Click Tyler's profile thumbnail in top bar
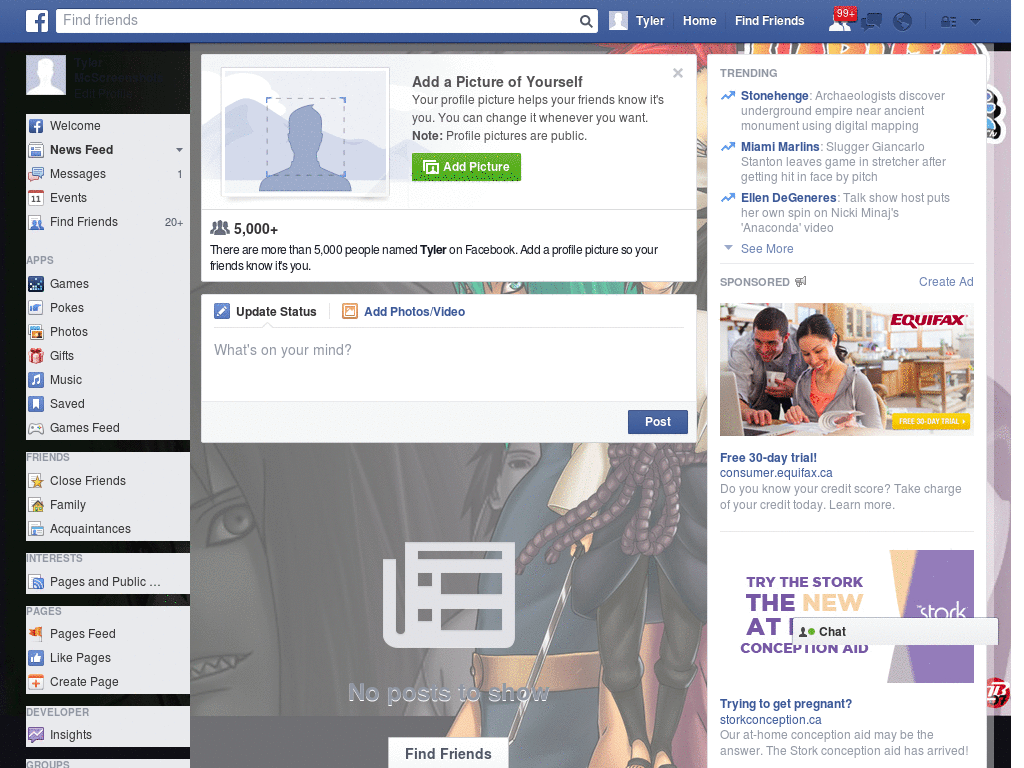The width and height of the screenshot is (1024, 768). pyautogui.click(x=618, y=21)
